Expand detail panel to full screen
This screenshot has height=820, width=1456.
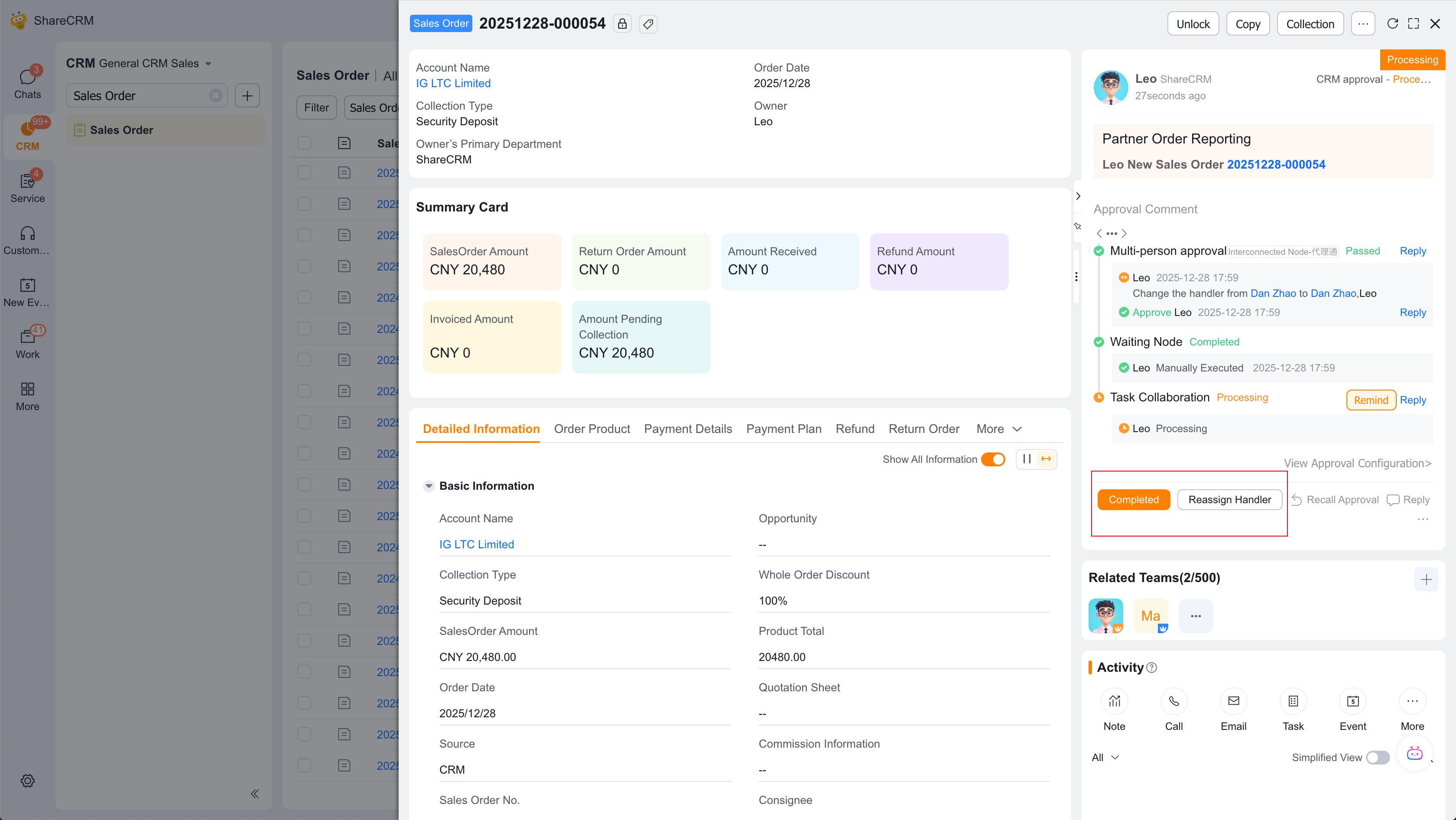click(x=1414, y=24)
